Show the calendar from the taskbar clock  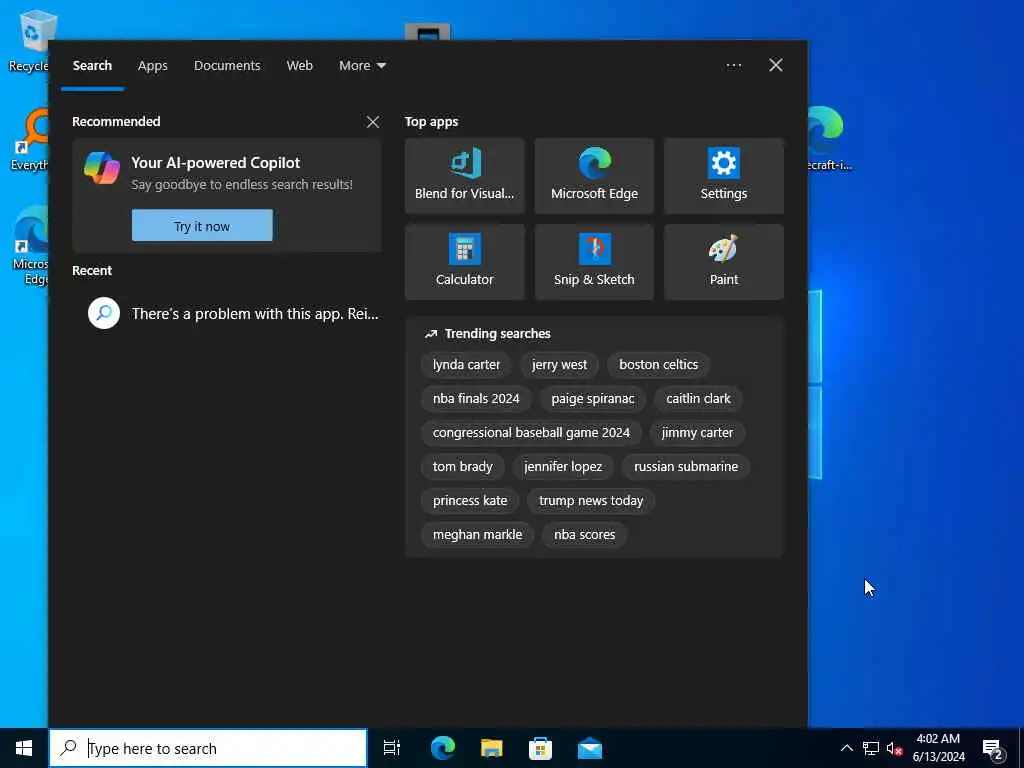(x=938, y=748)
